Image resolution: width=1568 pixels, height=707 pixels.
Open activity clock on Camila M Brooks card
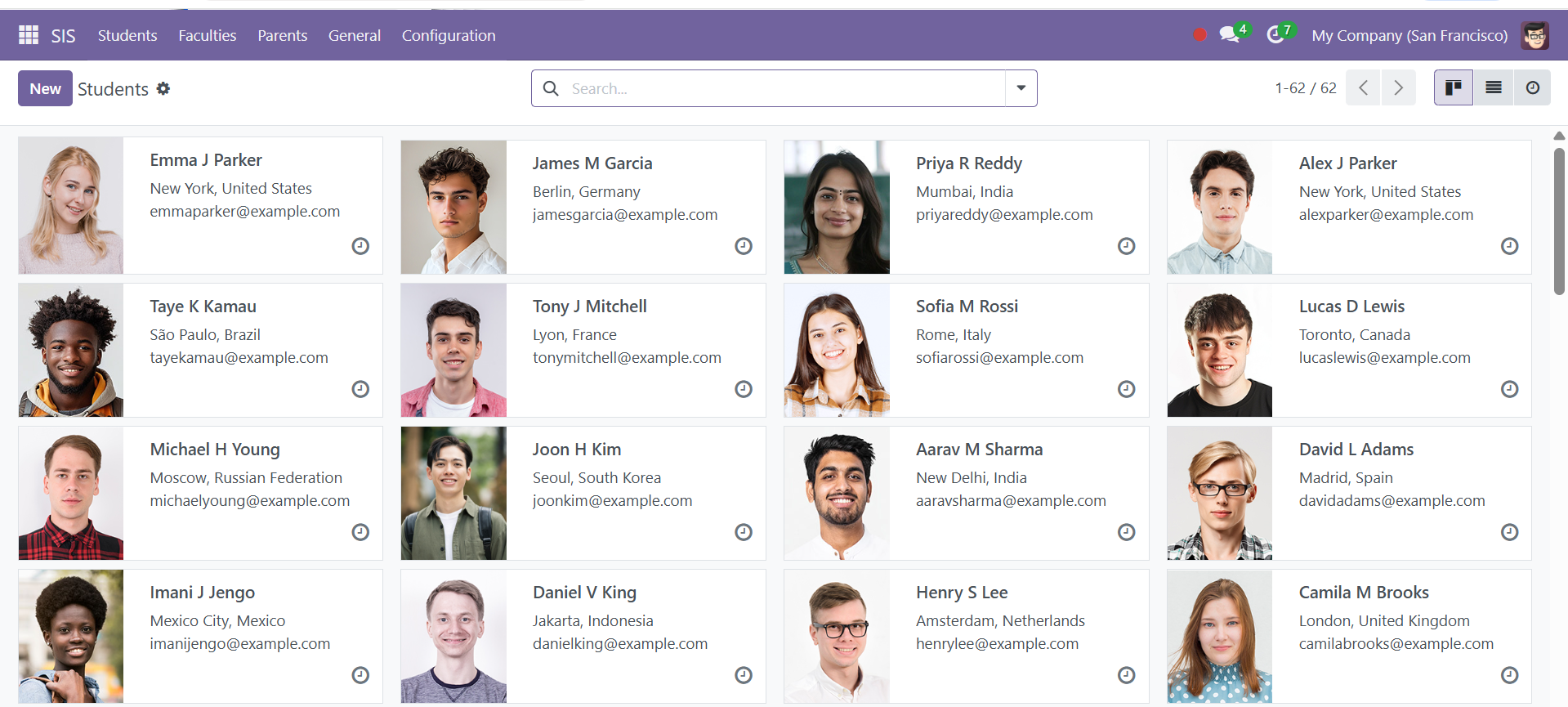point(1510,675)
